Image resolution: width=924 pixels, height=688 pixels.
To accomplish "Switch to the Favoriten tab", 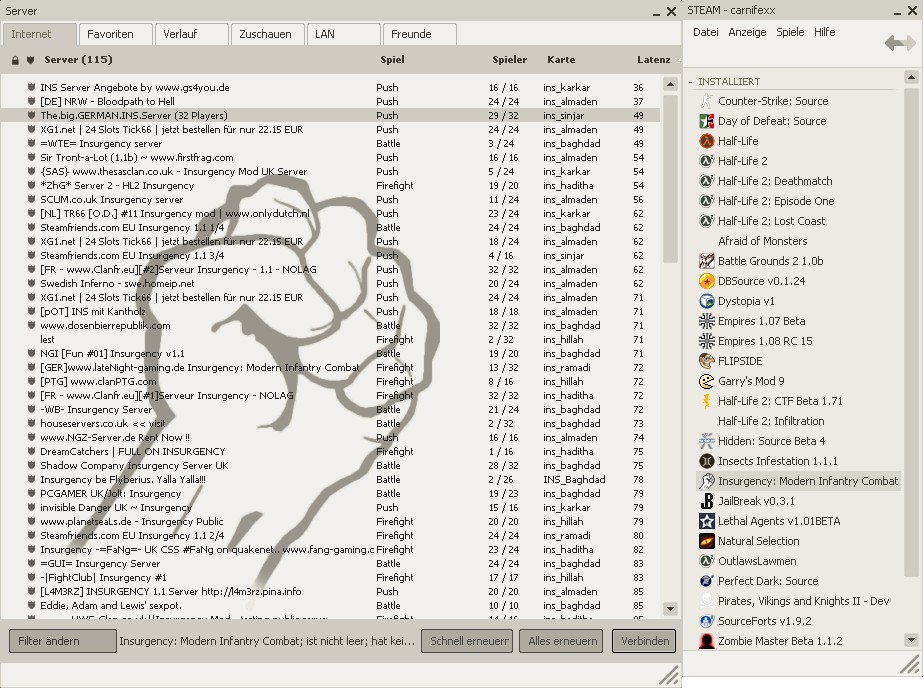I will click(x=116, y=34).
